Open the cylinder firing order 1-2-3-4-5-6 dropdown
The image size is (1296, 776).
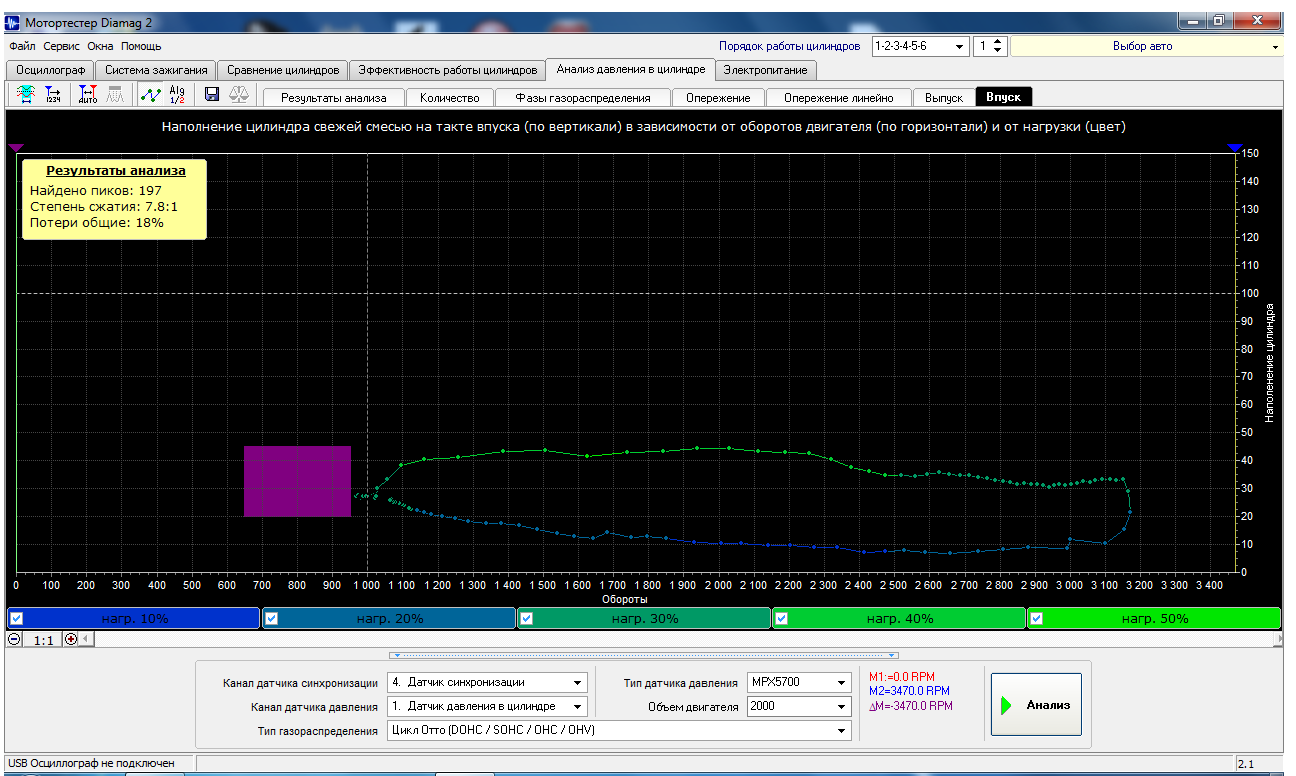coord(960,46)
